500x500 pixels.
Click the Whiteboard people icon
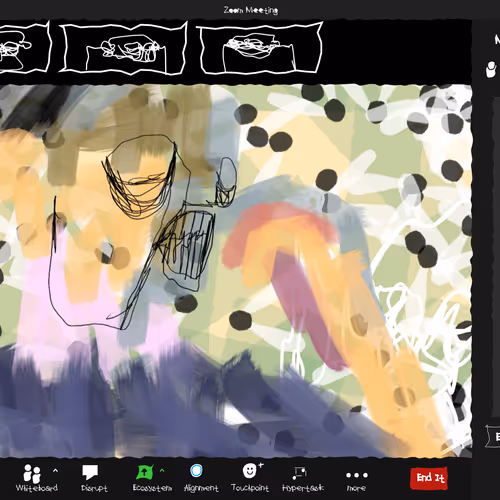[x=32, y=473]
